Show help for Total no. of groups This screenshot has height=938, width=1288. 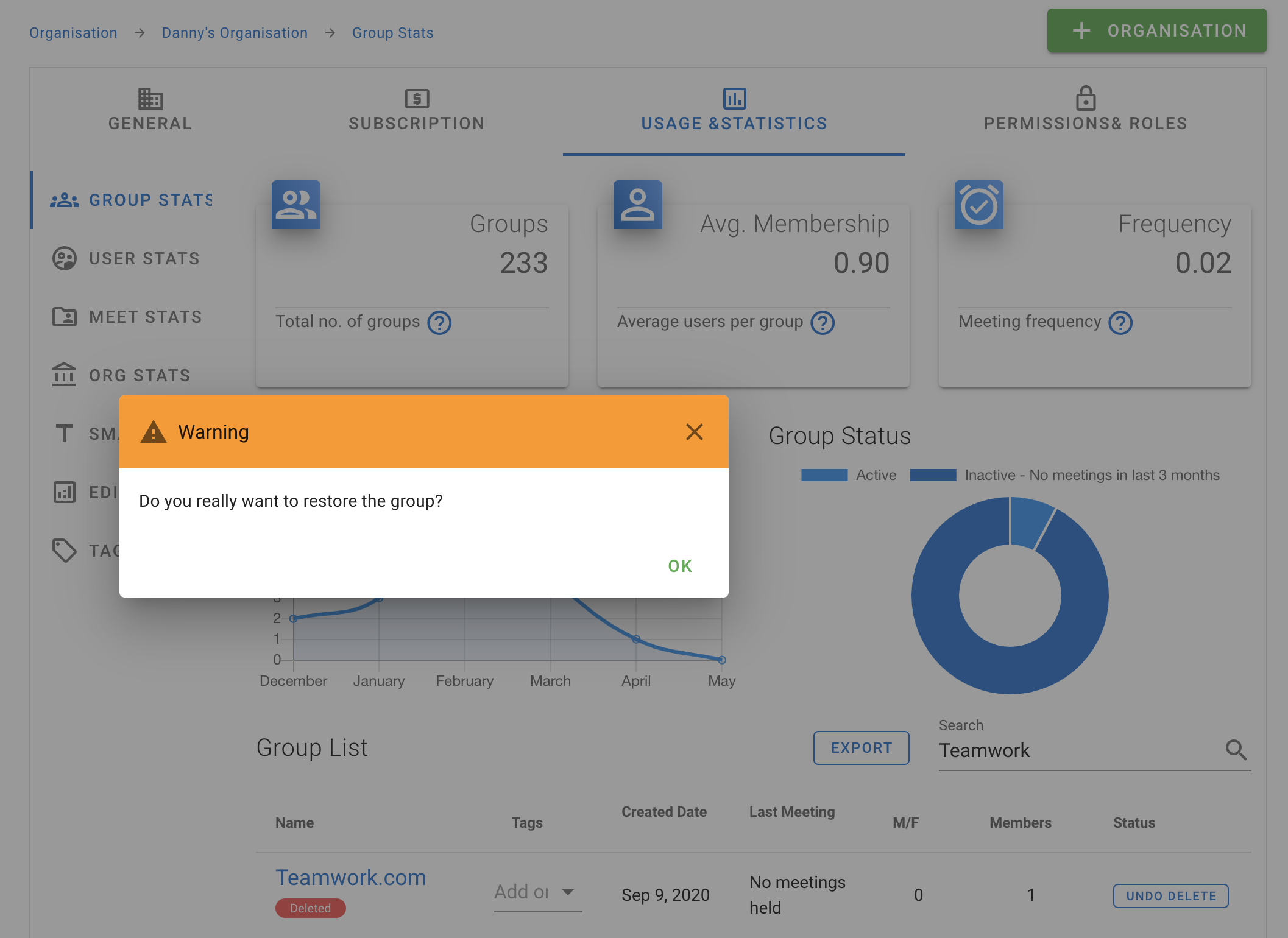tap(439, 322)
